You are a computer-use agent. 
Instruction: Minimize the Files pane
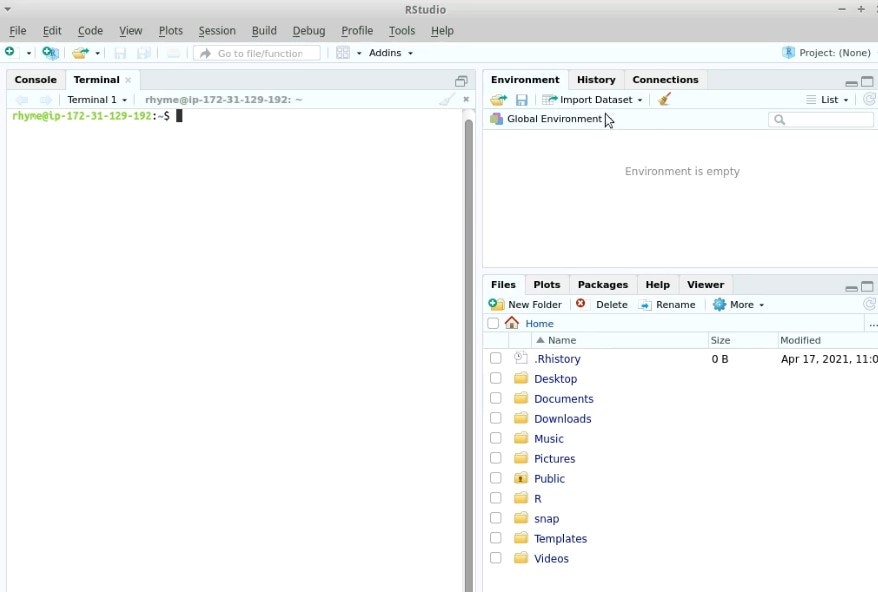click(851, 288)
